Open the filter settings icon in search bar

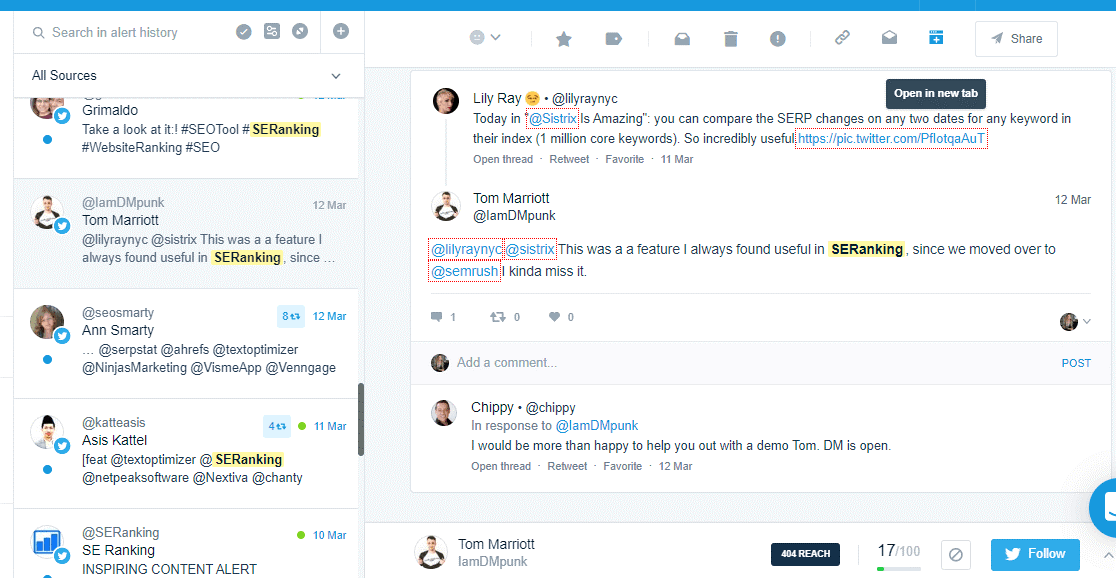pyautogui.click(x=272, y=32)
